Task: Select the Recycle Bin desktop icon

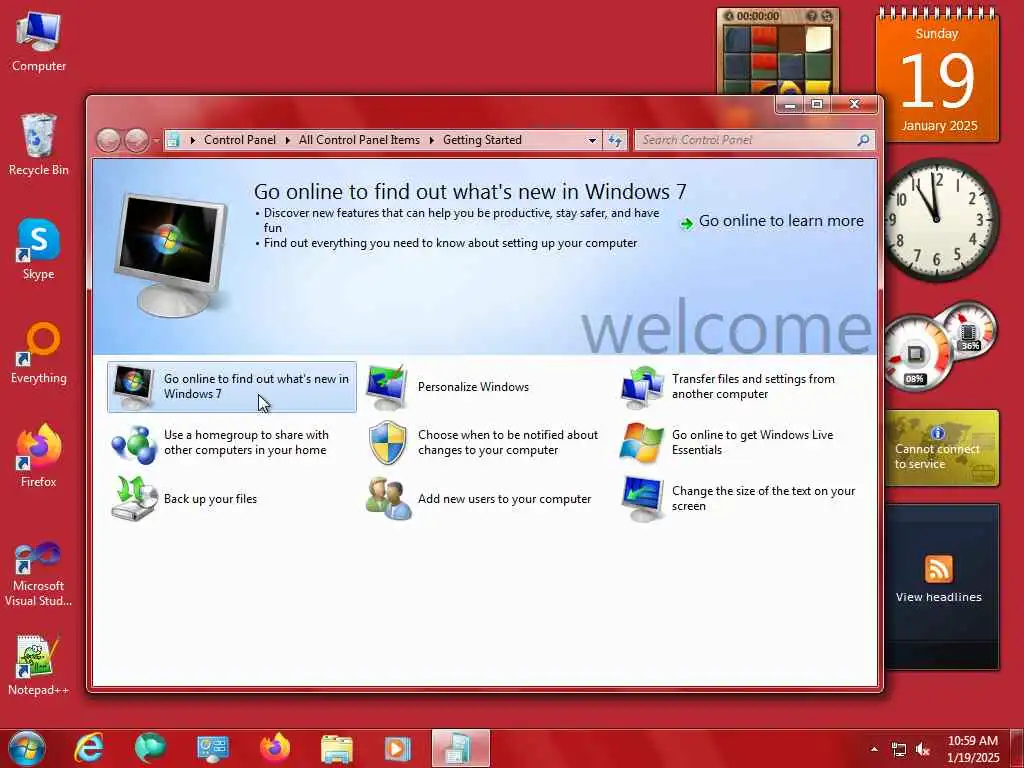Action: pos(39,145)
